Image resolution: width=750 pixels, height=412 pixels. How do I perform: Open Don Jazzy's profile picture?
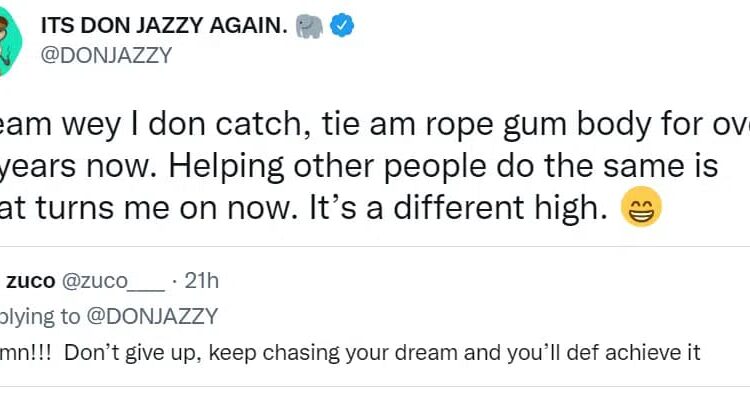[8, 40]
